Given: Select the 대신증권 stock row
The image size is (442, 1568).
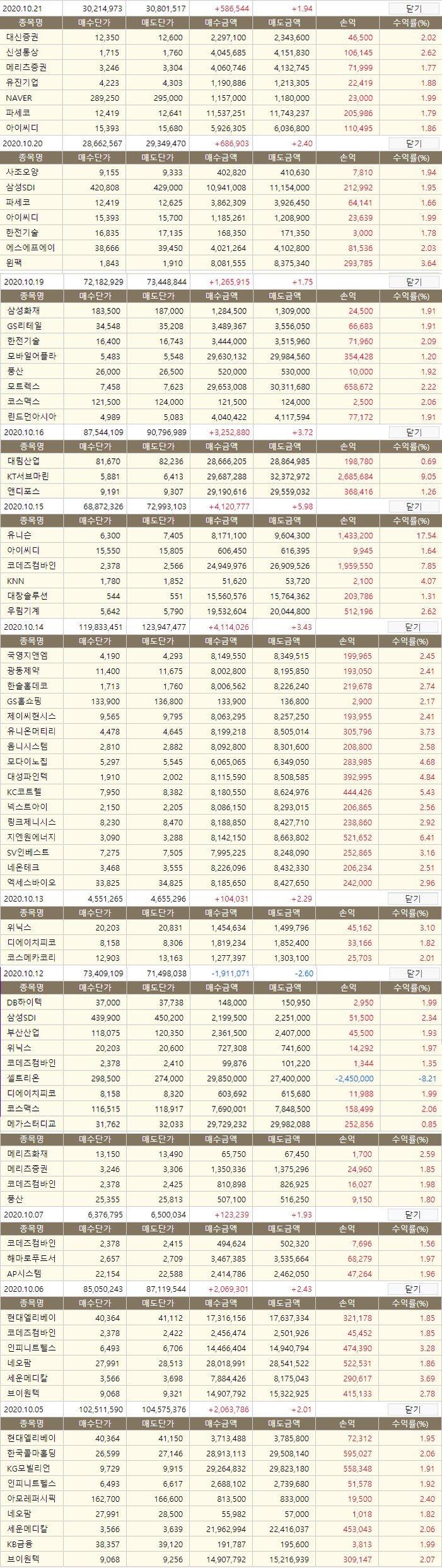Looking at the screenshot, I should tap(221, 37).
